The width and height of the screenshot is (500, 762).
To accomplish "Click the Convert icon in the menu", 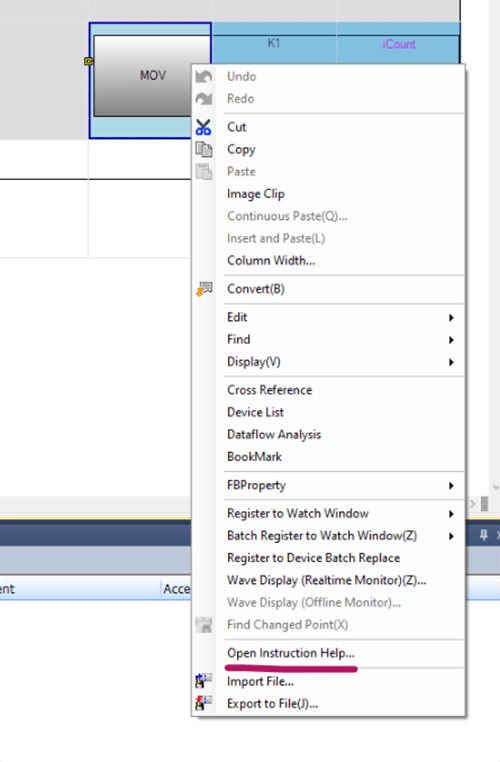I will point(204,289).
